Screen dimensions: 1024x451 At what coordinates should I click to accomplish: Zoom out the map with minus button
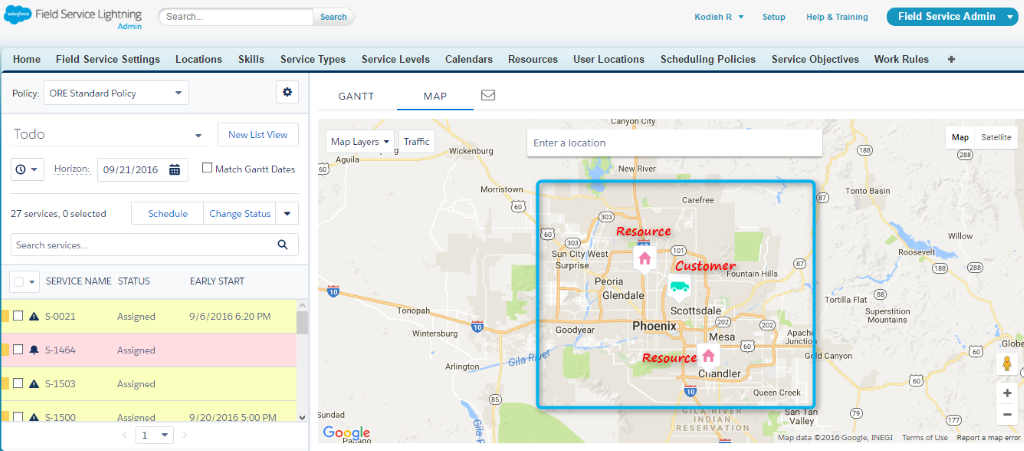pyautogui.click(x=1006, y=414)
